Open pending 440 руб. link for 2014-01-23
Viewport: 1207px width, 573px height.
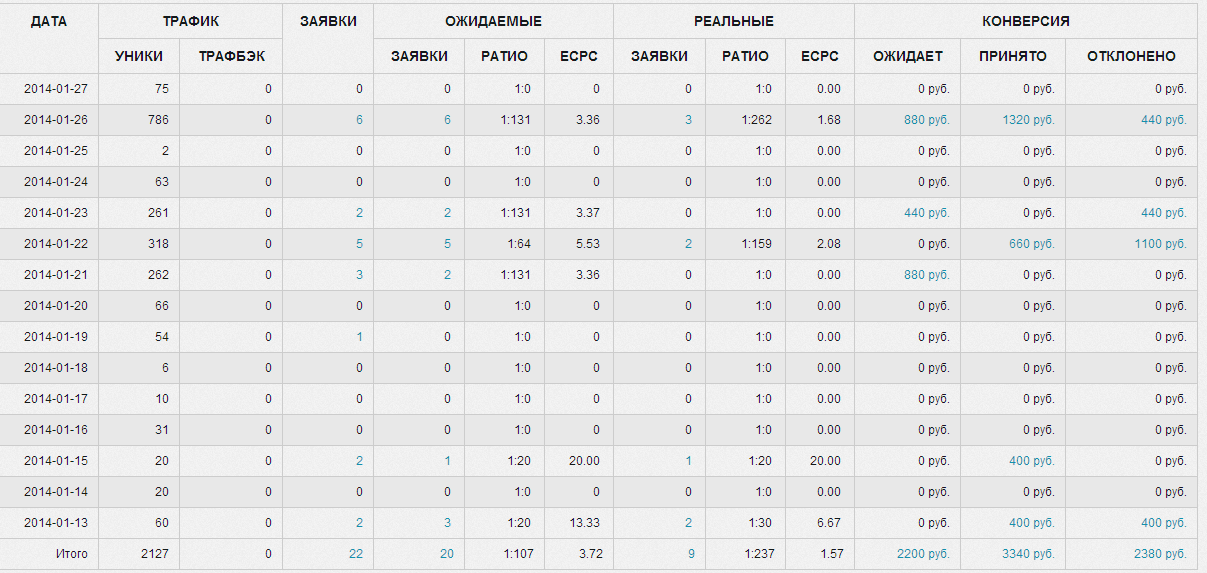point(926,213)
